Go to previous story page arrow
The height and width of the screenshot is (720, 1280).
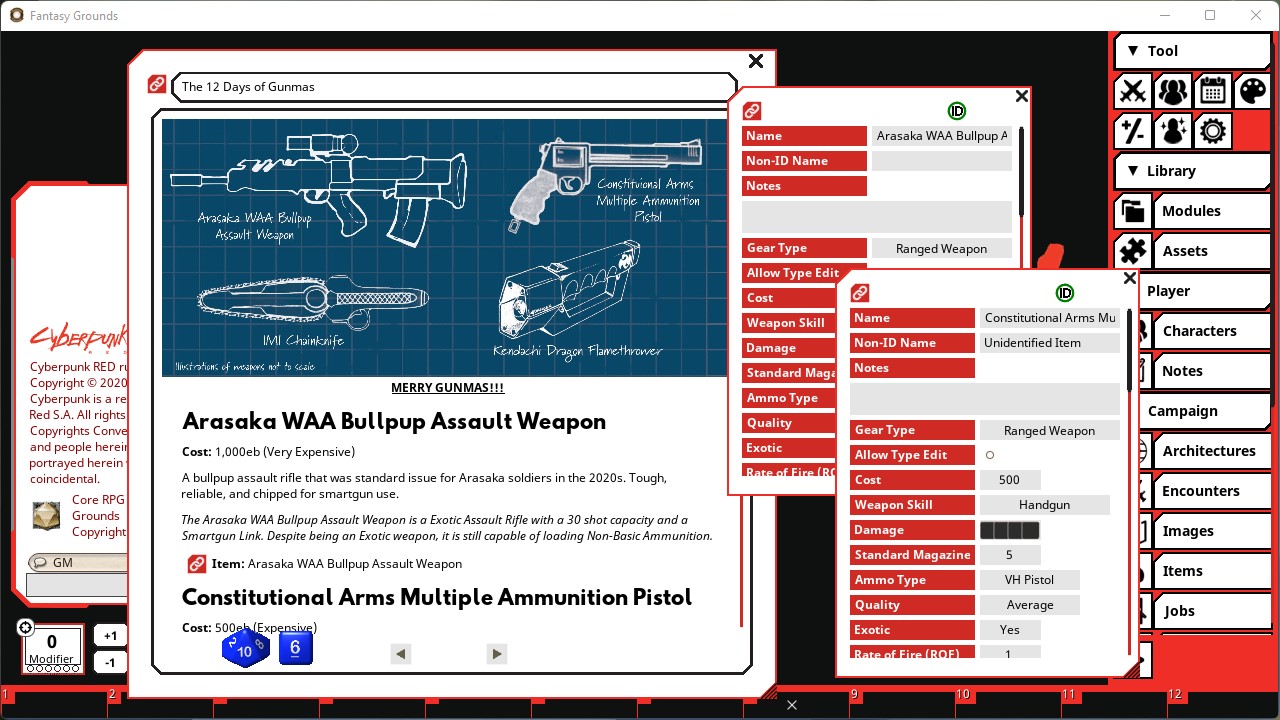[400, 654]
